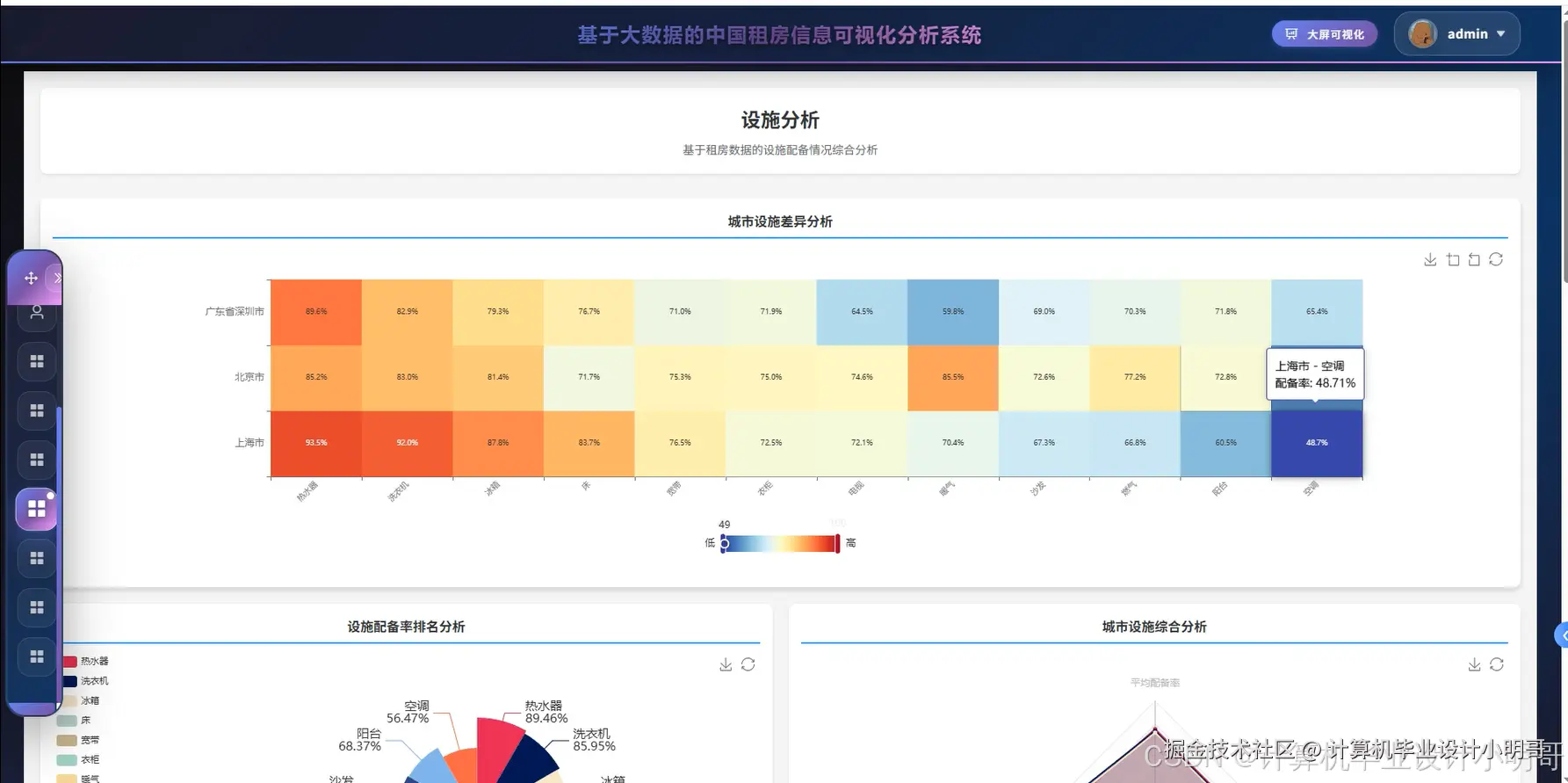
Task: Click the 上海市 row label on heatmap
Action: click(249, 443)
